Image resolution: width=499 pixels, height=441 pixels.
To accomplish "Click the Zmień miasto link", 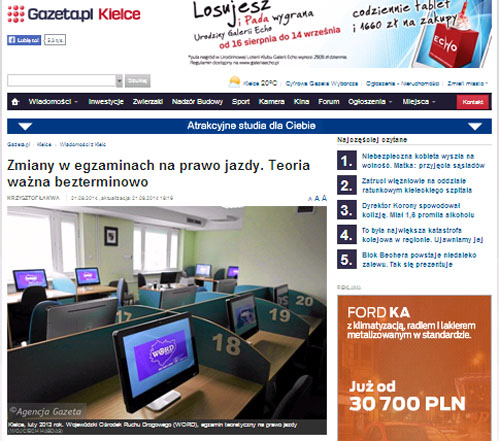I will pyautogui.click(x=467, y=83).
